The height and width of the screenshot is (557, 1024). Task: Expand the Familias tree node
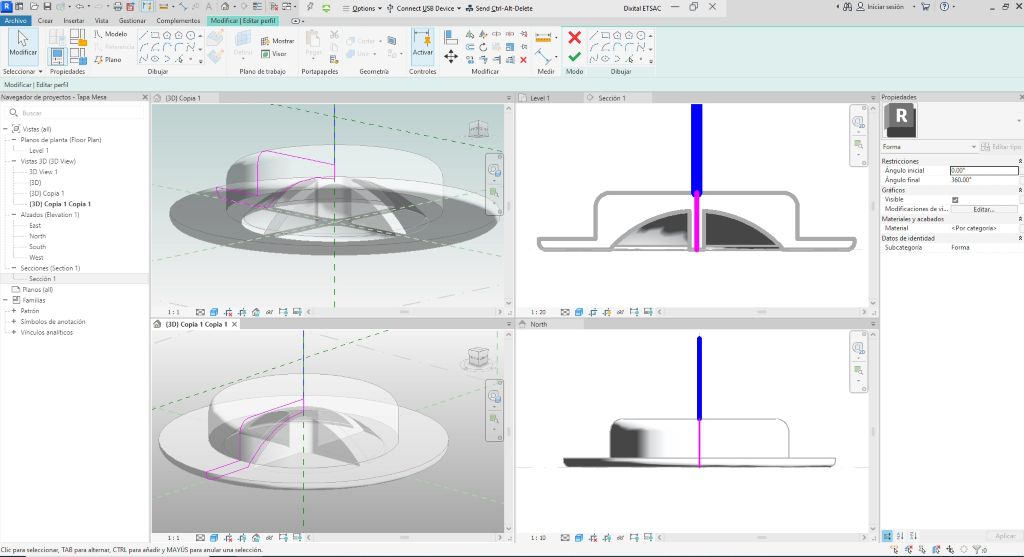point(6,300)
